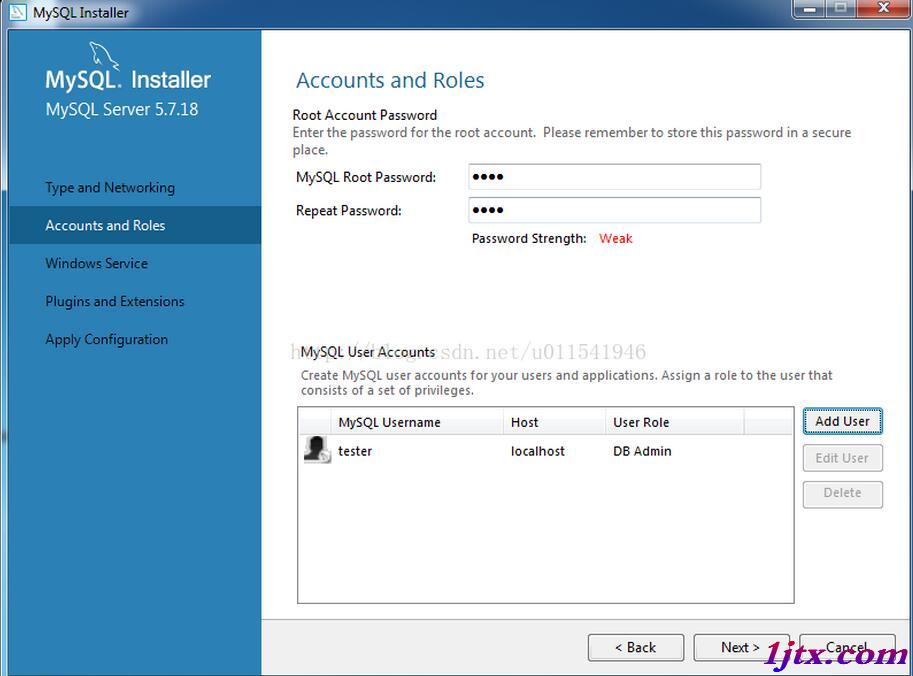Click into the Repeat Password field
The image size is (913, 676).
click(x=614, y=210)
